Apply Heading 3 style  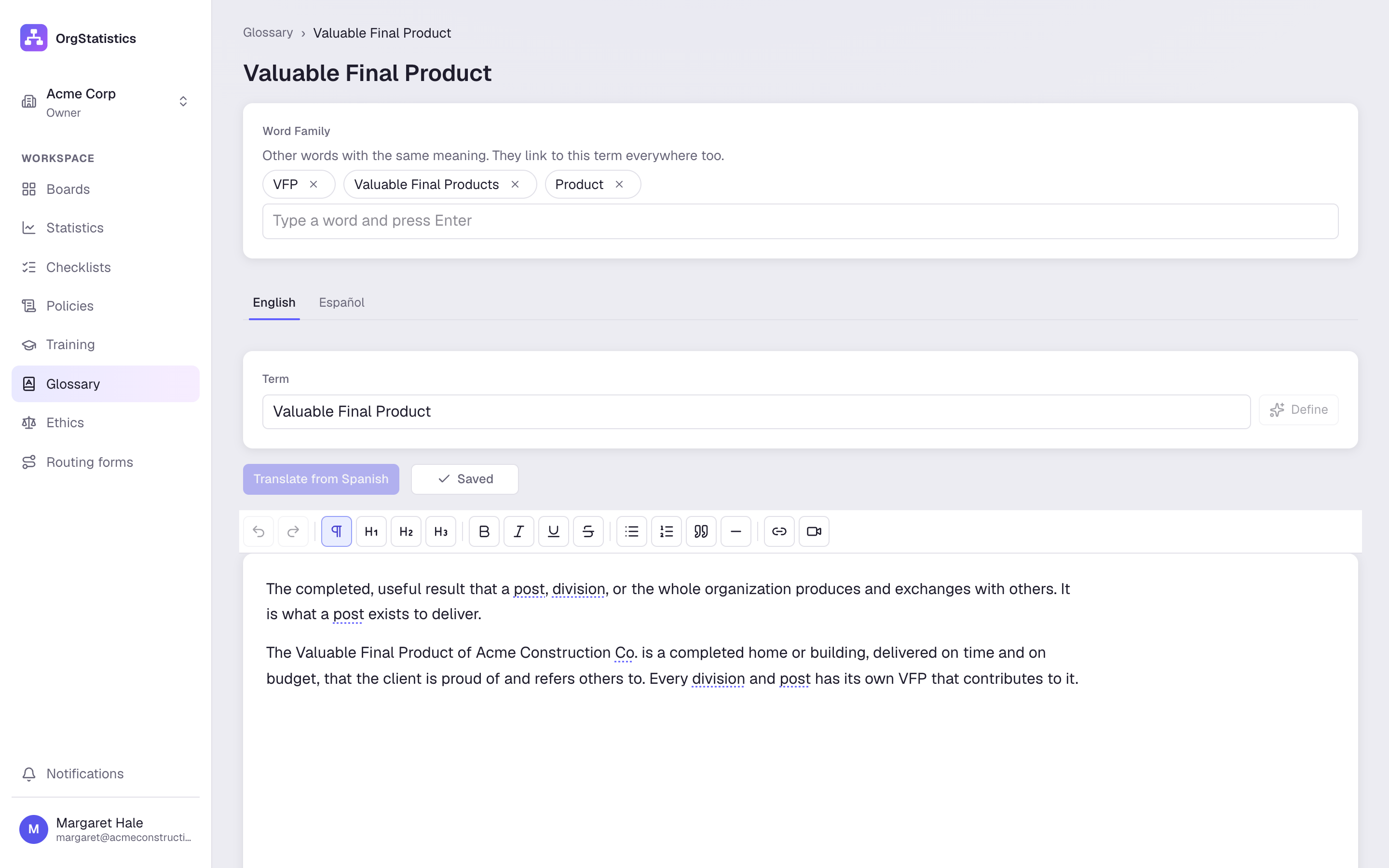(441, 531)
